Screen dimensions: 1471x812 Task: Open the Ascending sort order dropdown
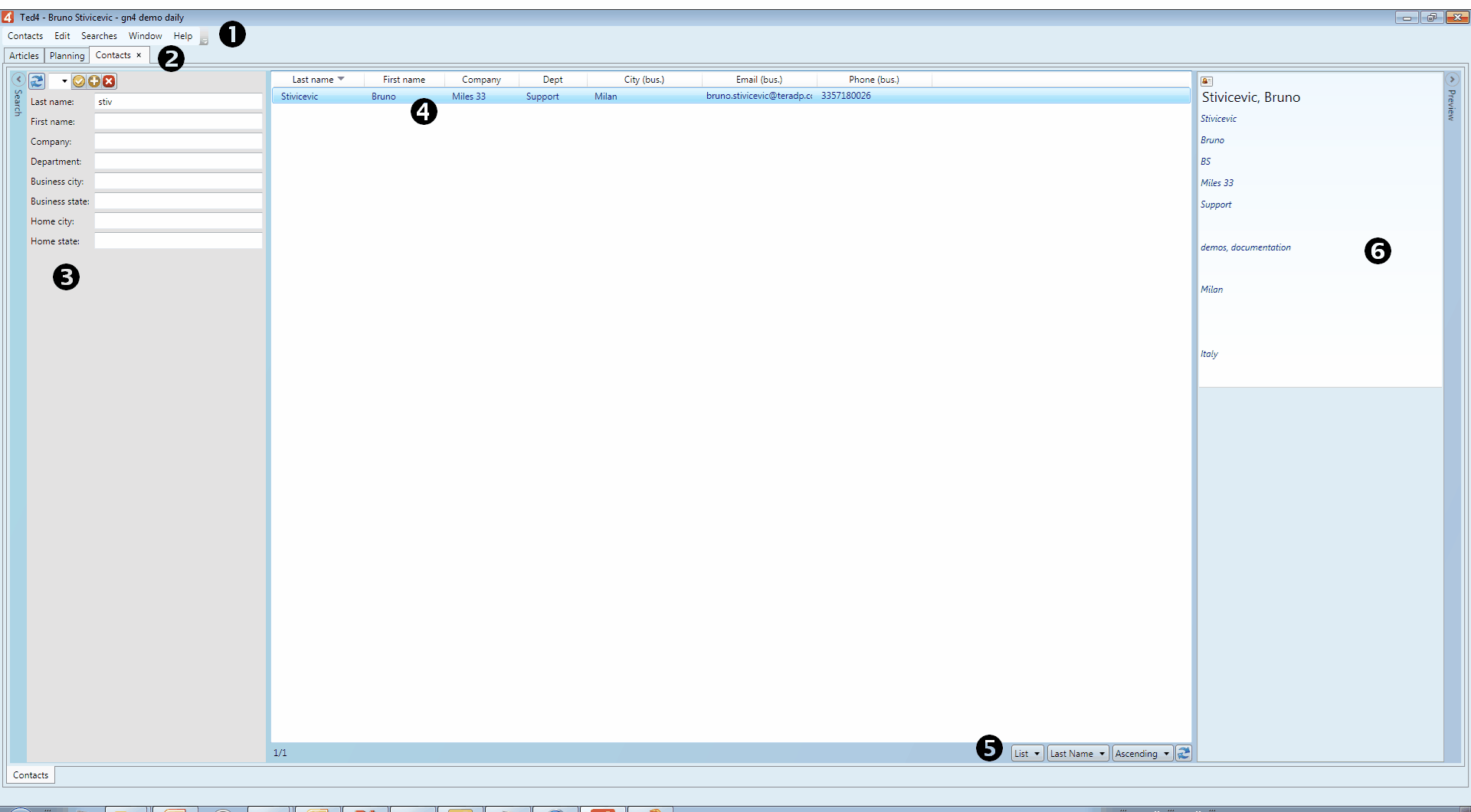1142,754
